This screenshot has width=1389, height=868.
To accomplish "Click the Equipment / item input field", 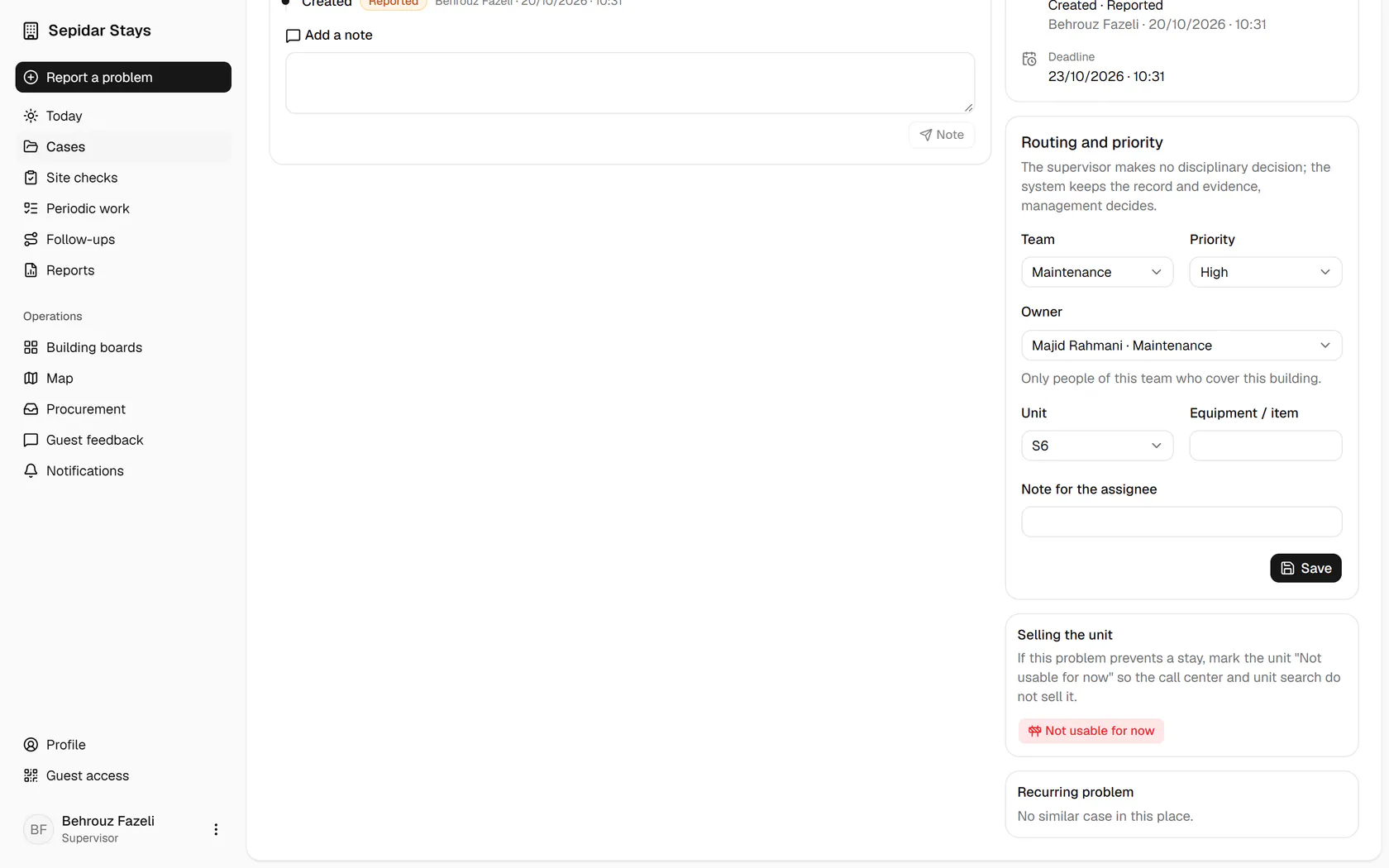I will [x=1265, y=446].
